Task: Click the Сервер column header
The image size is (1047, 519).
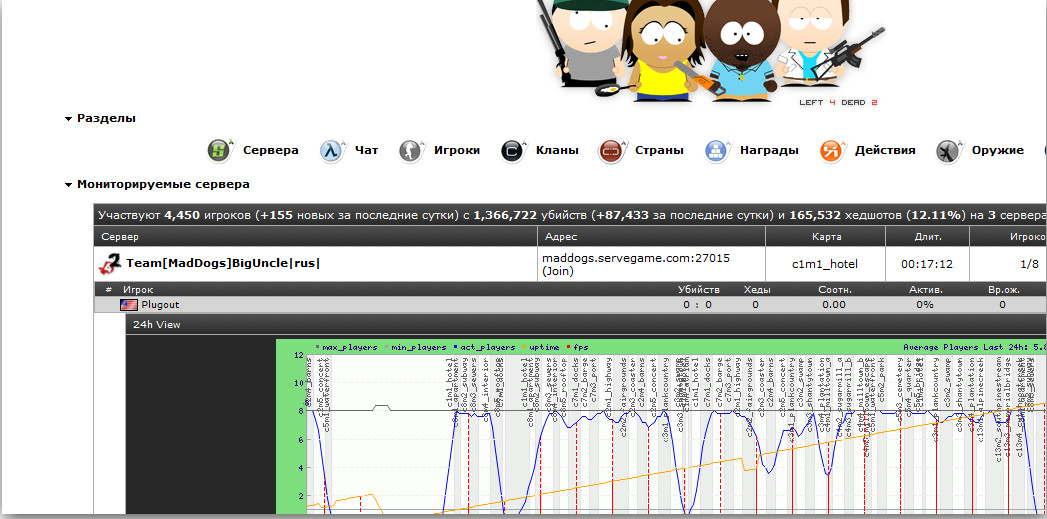Action: click(x=120, y=236)
